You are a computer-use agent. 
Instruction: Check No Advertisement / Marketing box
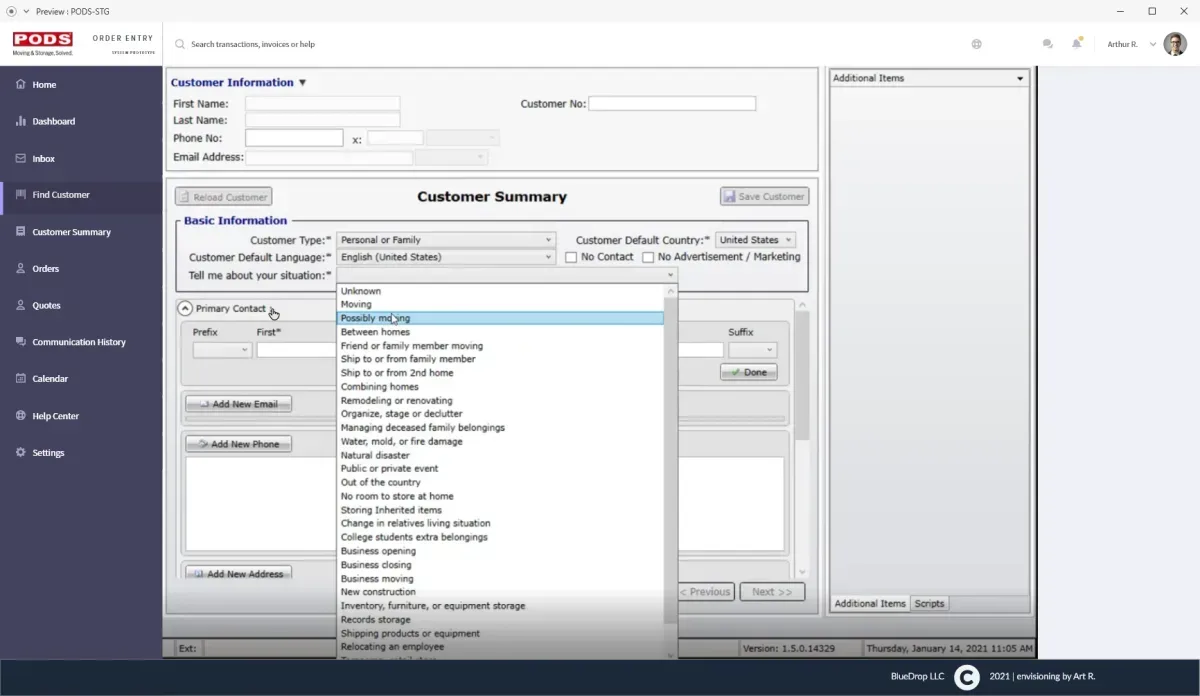648,257
